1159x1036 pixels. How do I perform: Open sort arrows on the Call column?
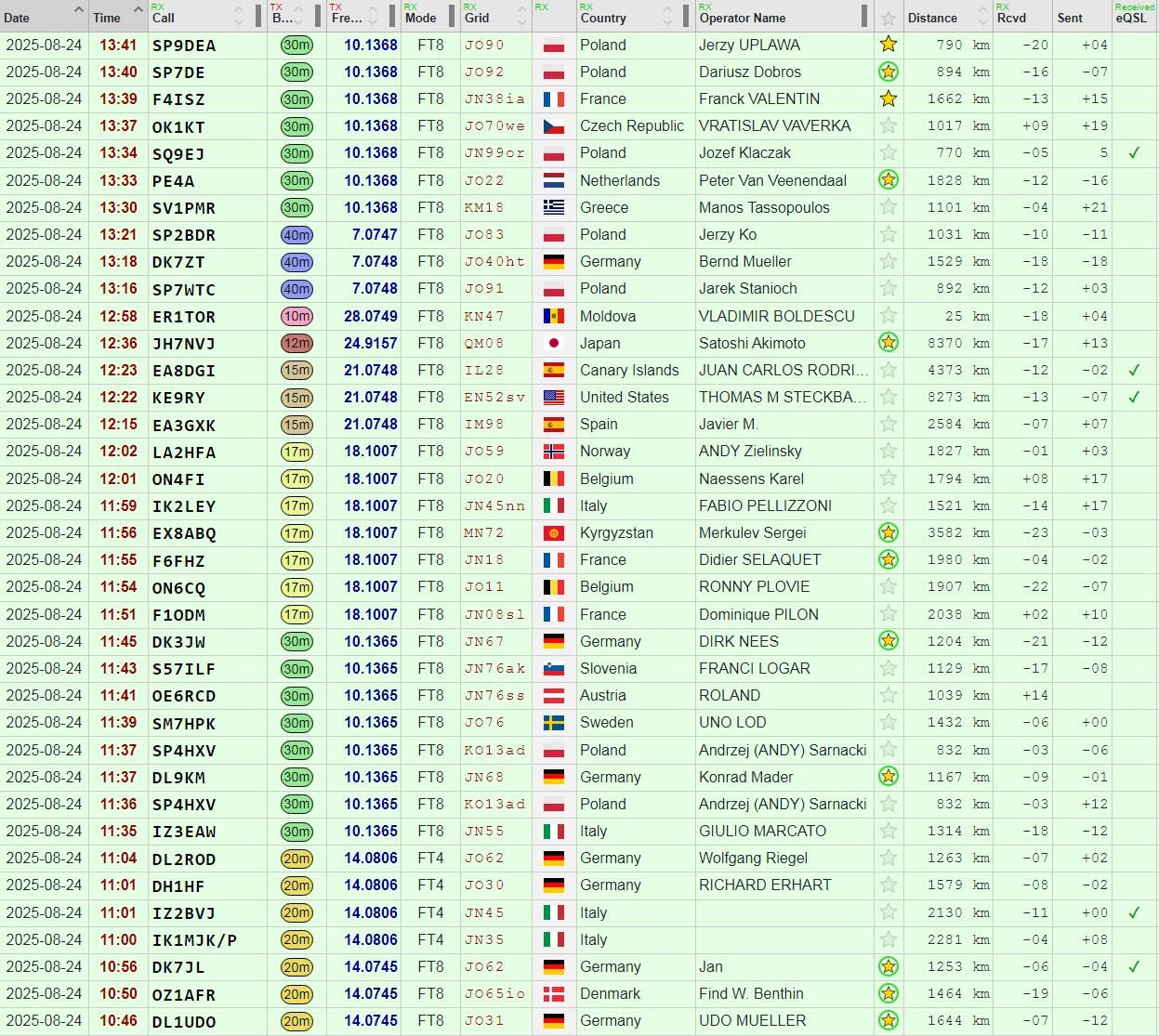coord(239,17)
